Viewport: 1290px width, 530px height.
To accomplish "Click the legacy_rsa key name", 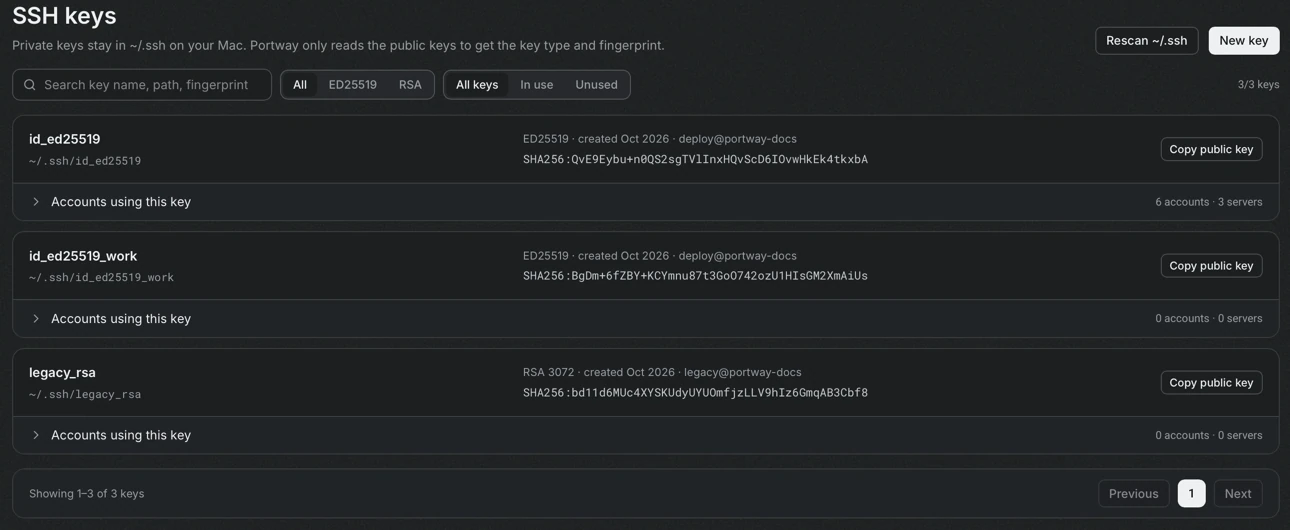I will tap(62, 373).
